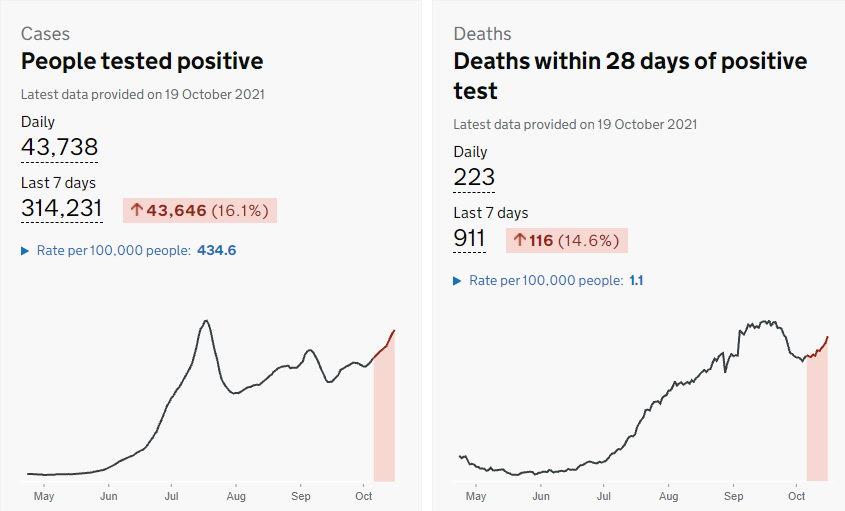Expand cases Rate per 100,000 people triangle
Image resolution: width=845 pixels, height=511 pixels.
pos(25,250)
